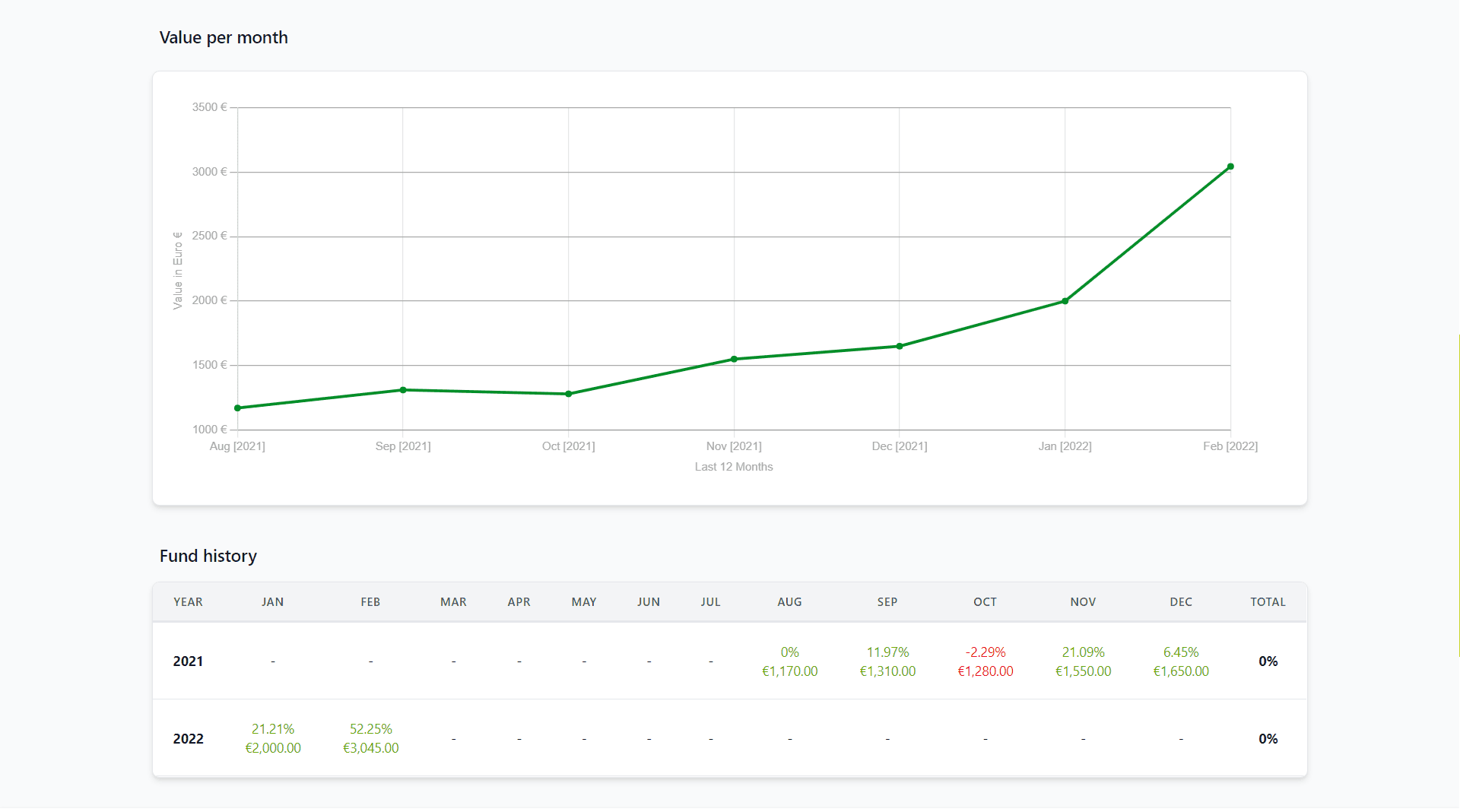Click the red -2.29% October 2021 cell
The image size is (1460, 812).
click(x=985, y=652)
